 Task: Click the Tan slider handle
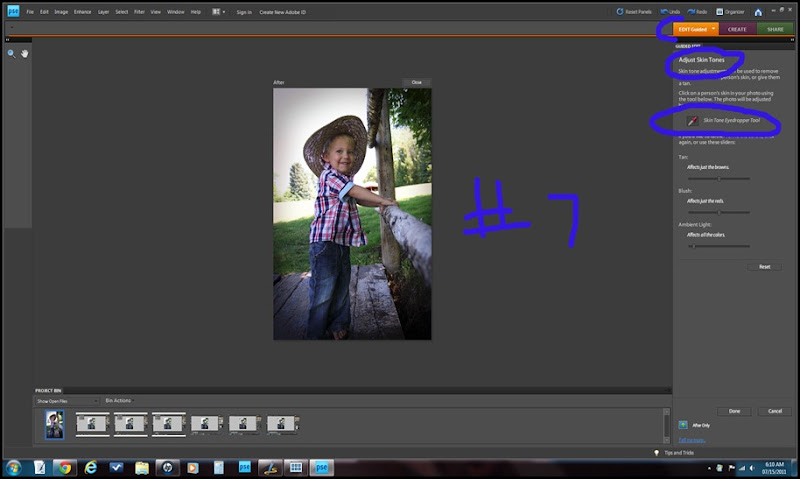click(x=719, y=178)
